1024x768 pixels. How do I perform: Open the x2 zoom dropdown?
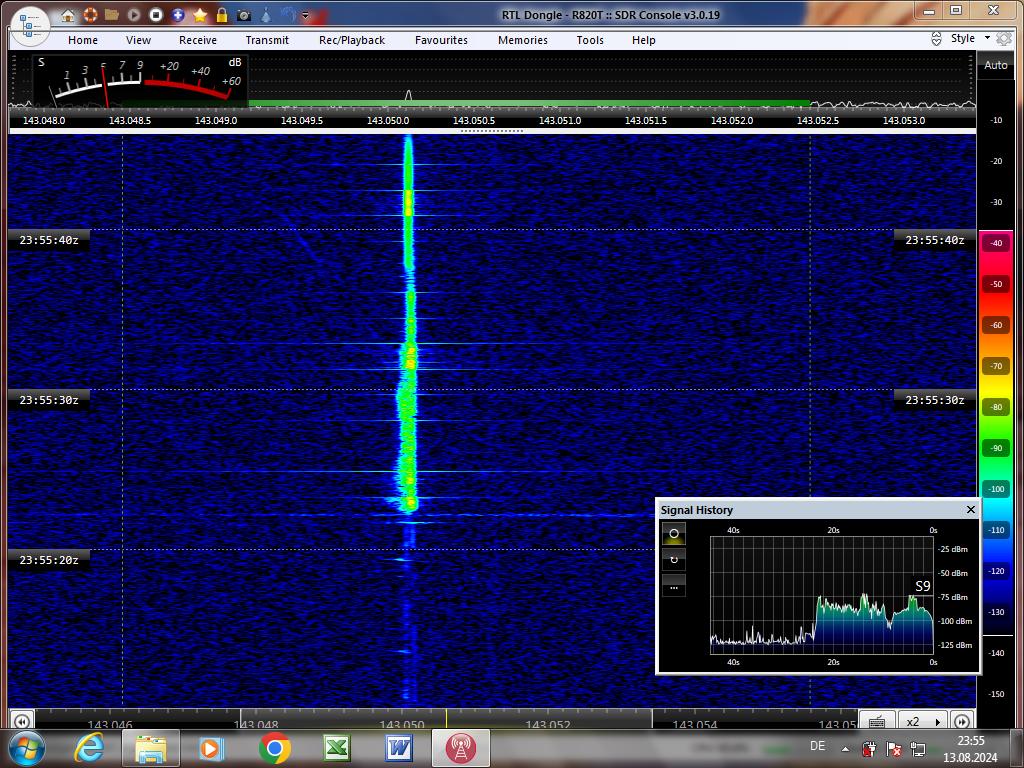[x=923, y=721]
